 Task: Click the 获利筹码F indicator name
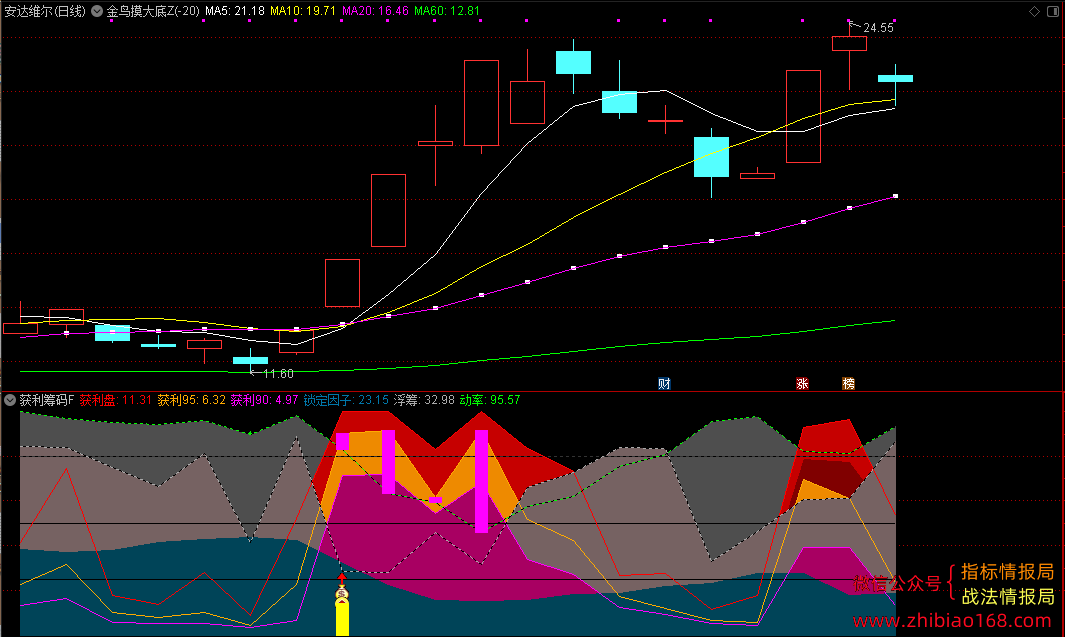click(x=47, y=400)
